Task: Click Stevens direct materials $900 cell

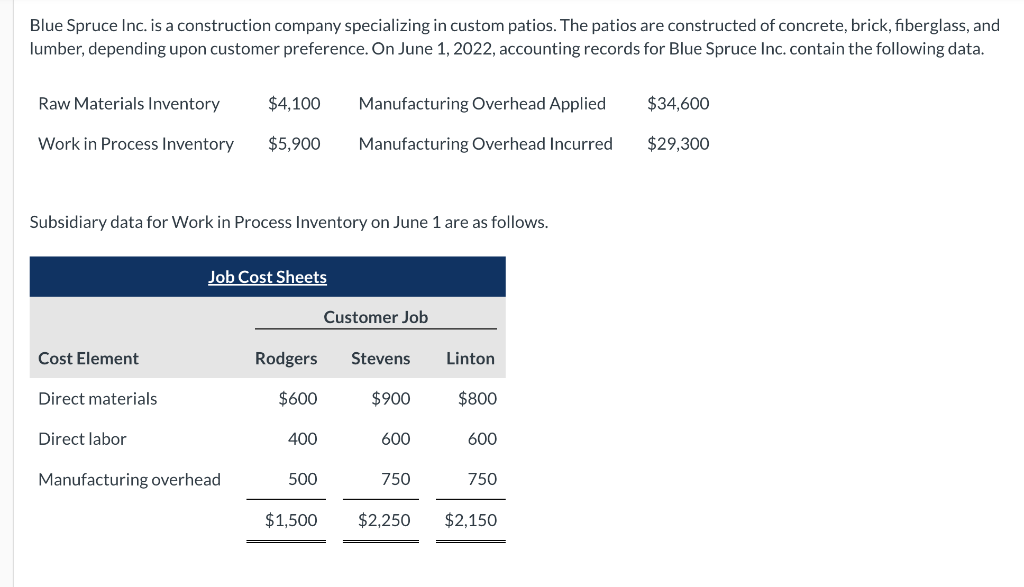Action: pyautogui.click(x=391, y=399)
